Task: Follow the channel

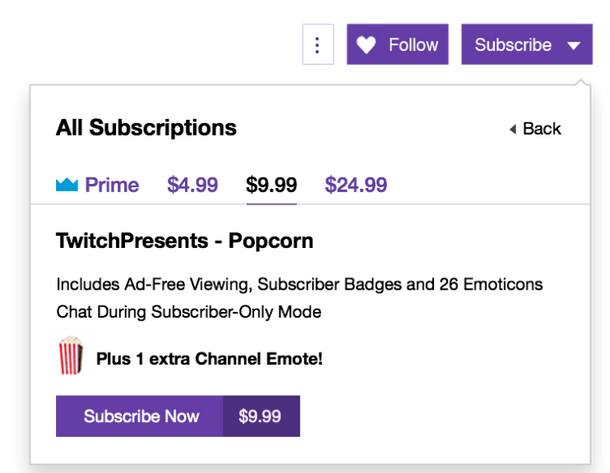Action: coord(397,44)
